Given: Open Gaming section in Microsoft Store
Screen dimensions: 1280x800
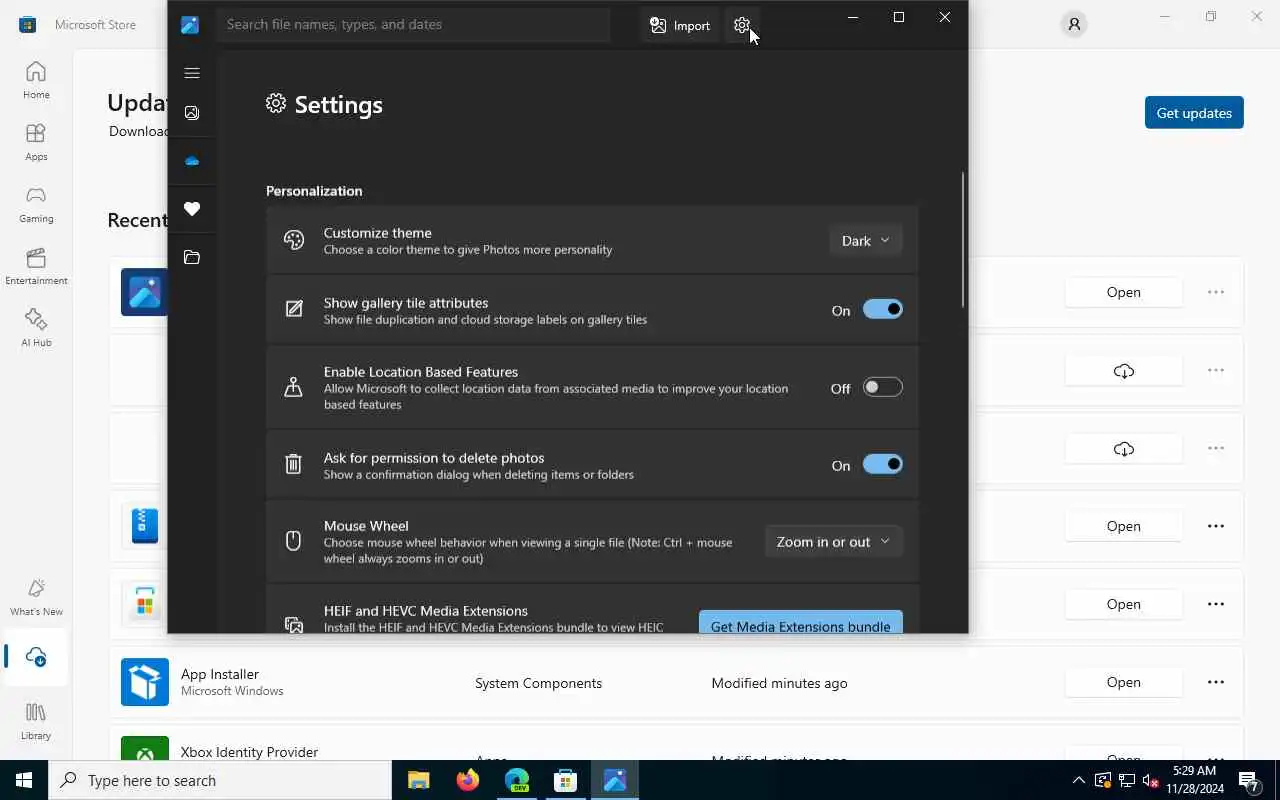Looking at the screenshot, I should coord(36,204).
